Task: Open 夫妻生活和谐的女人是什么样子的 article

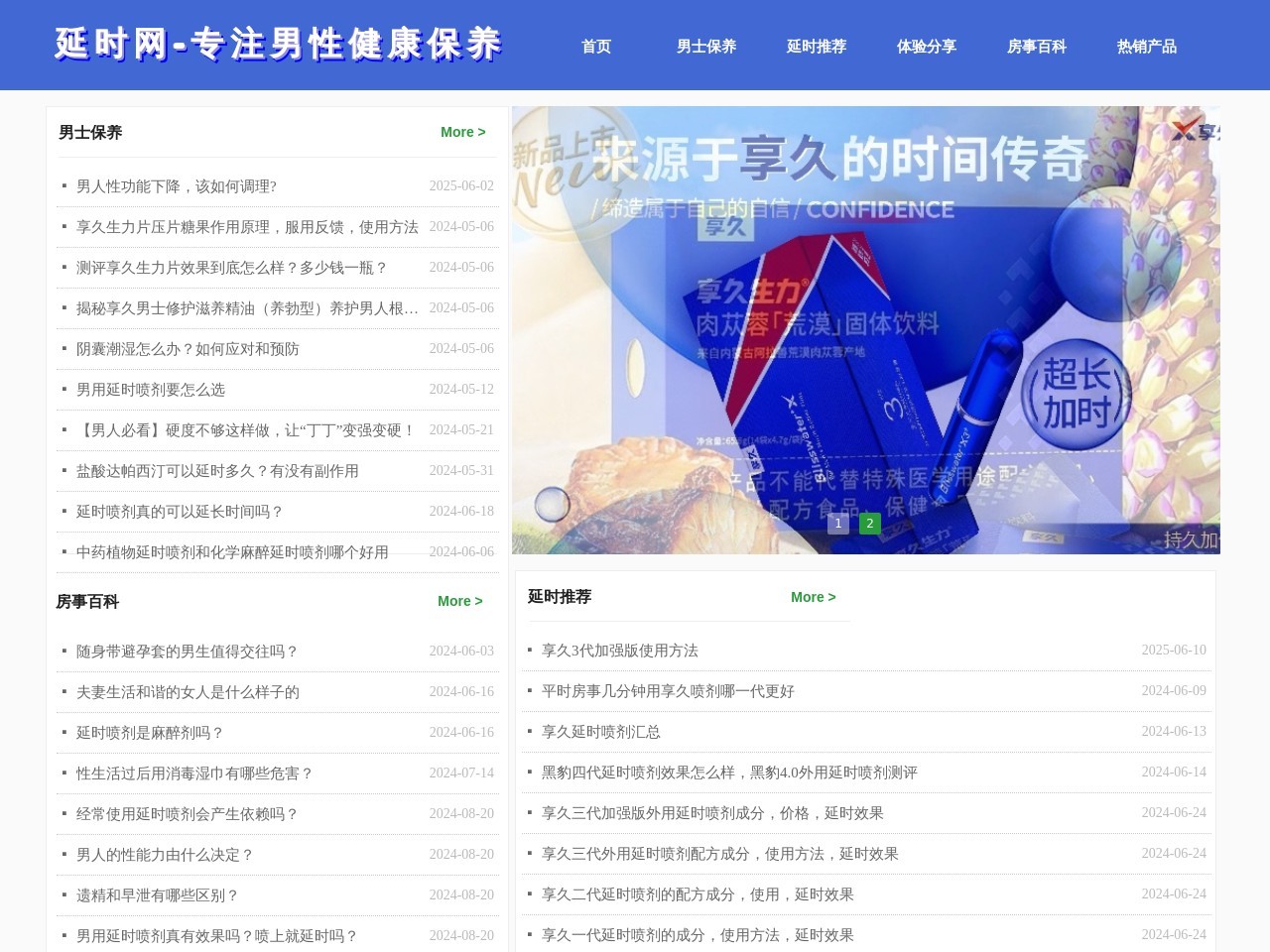Action: pos(188,692)
